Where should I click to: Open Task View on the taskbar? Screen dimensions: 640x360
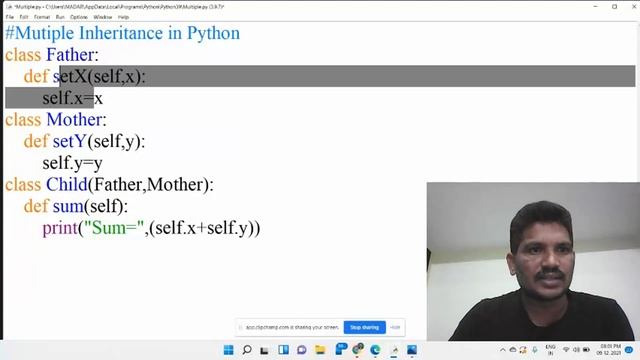coord(264,350)
